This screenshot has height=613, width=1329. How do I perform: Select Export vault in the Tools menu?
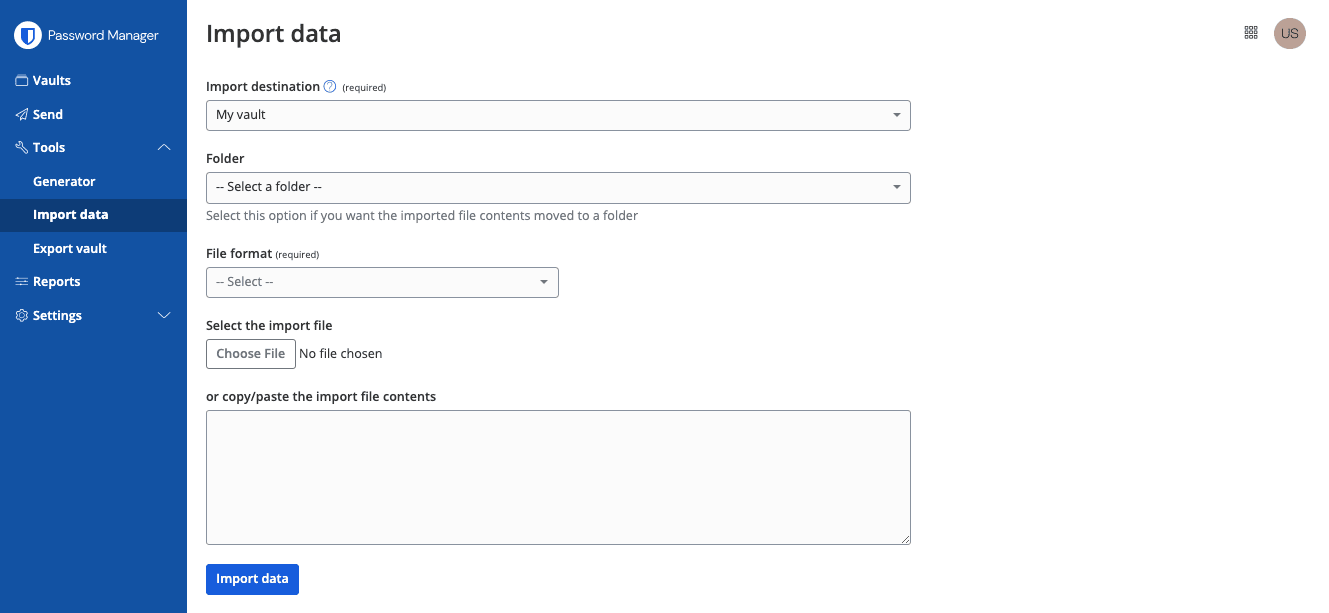(x=71, y=248)
